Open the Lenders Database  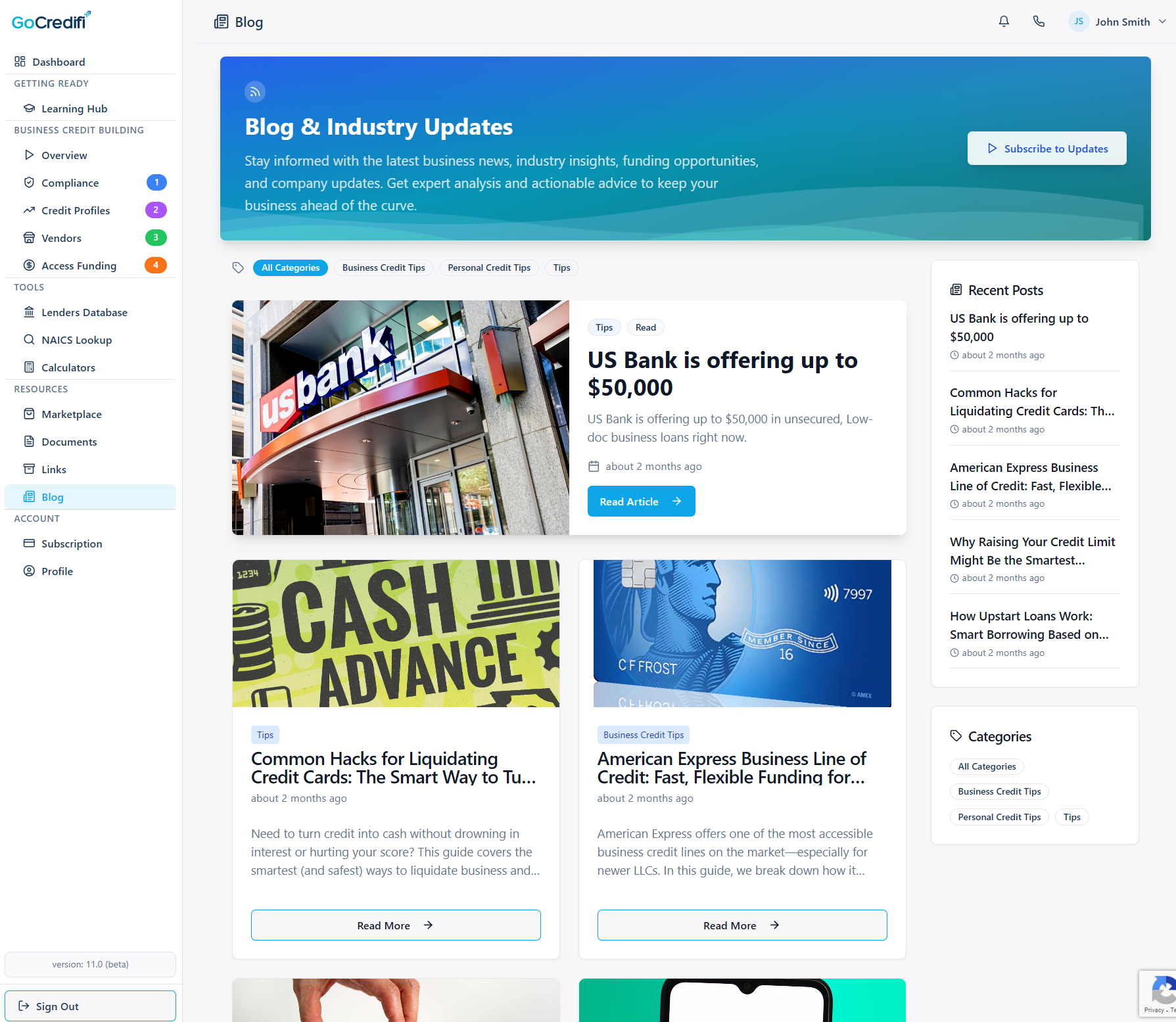[84, 312]
